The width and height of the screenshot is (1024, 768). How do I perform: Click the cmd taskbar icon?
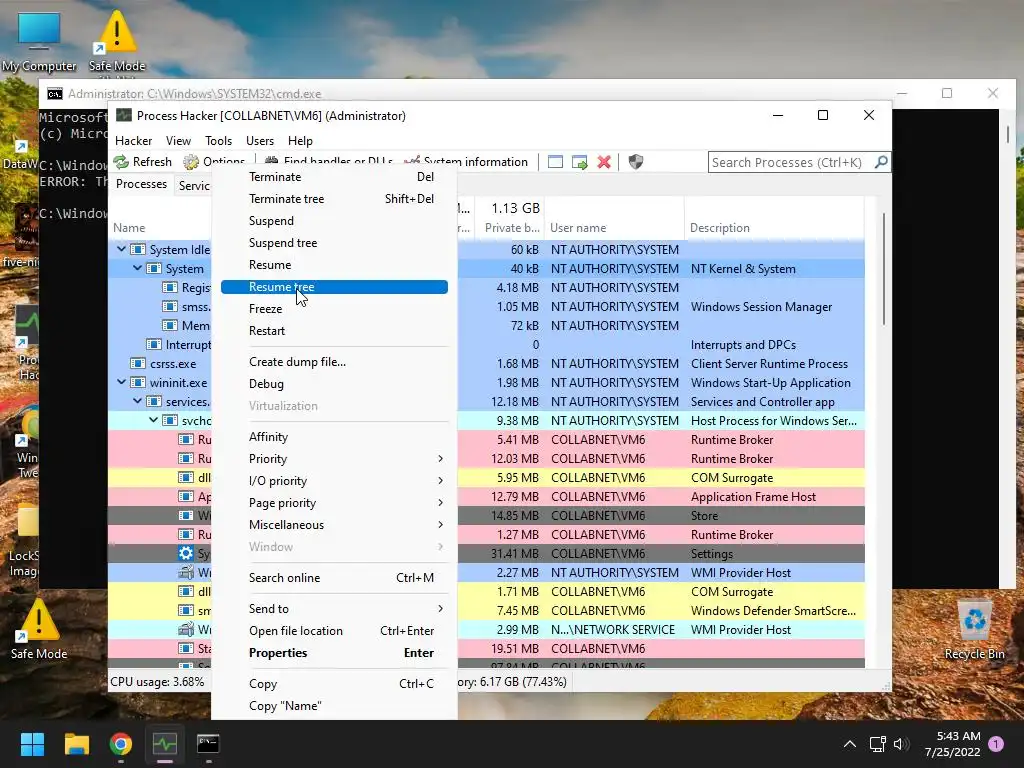coord(208,744)
